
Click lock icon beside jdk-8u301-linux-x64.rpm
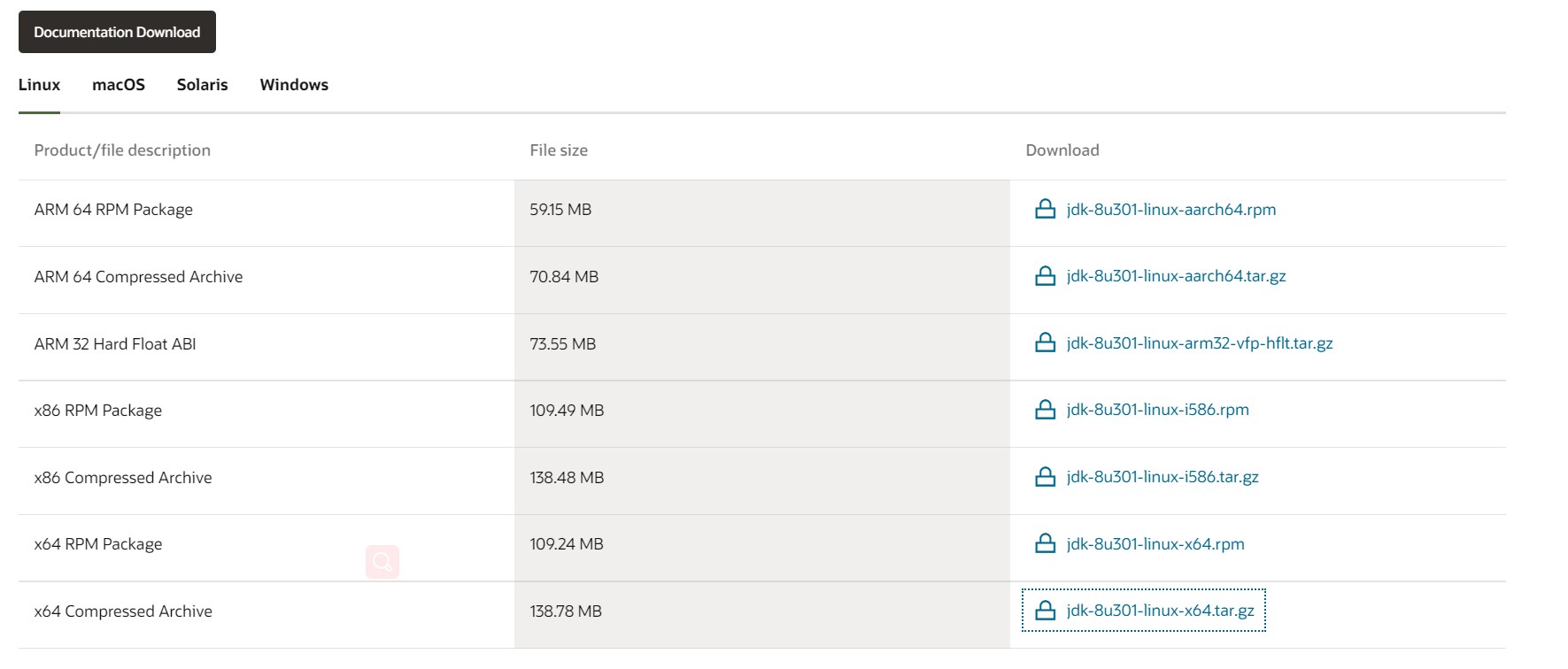[1045, 543]
